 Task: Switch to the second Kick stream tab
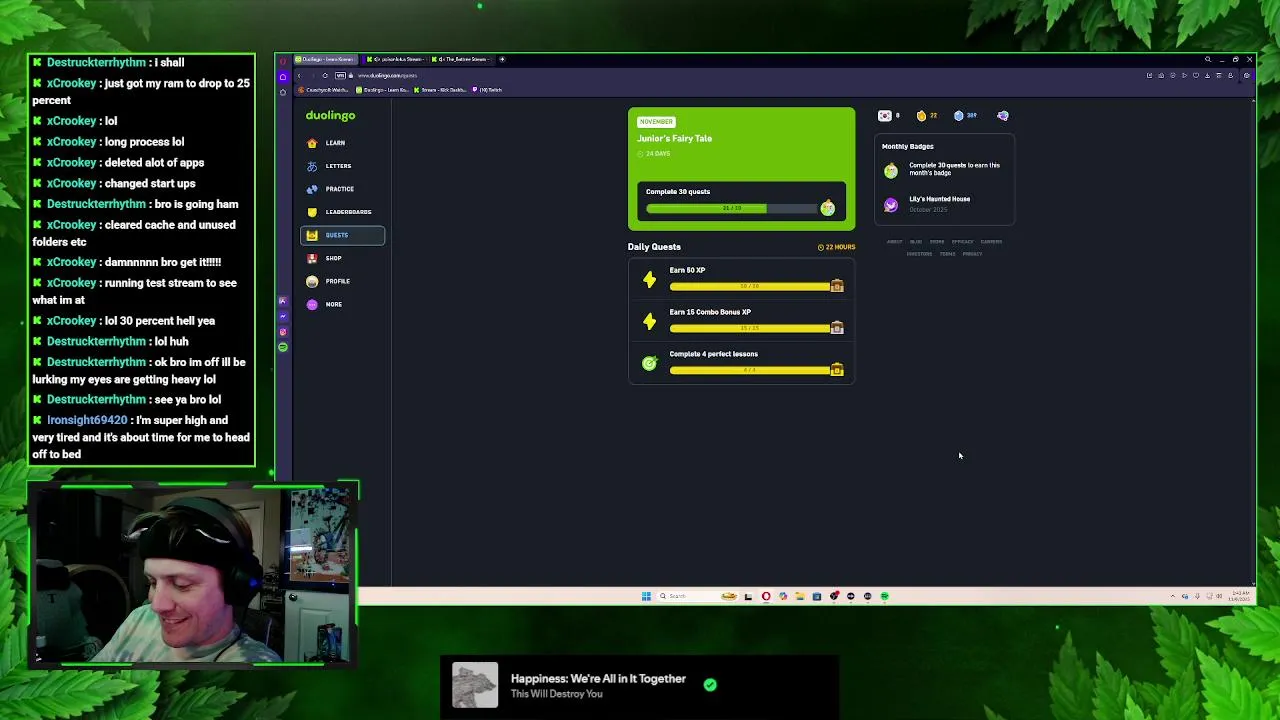(x=398, y=60)
